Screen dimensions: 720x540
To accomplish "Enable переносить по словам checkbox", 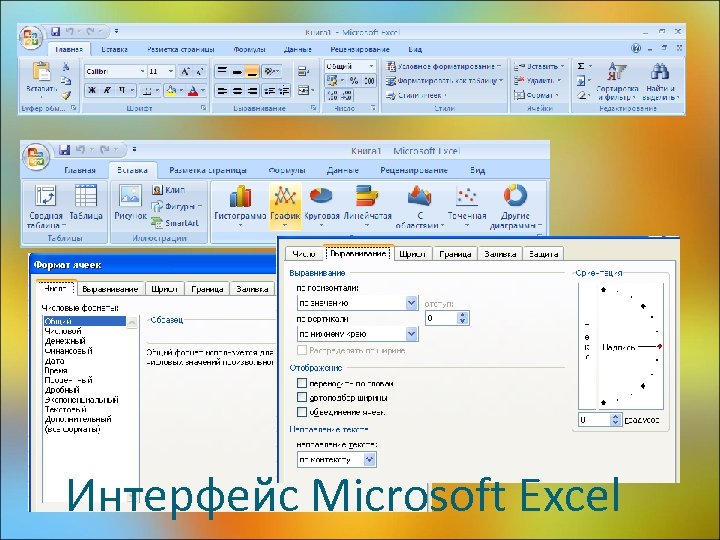I will [x=302, y=383].
